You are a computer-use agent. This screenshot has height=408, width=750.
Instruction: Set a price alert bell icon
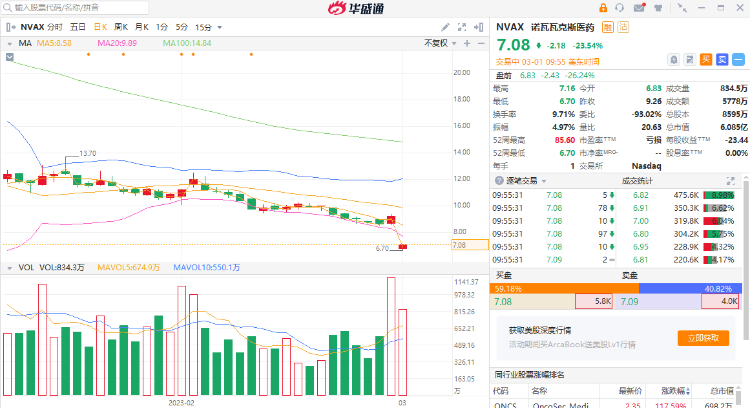click(x=673, y=60)
